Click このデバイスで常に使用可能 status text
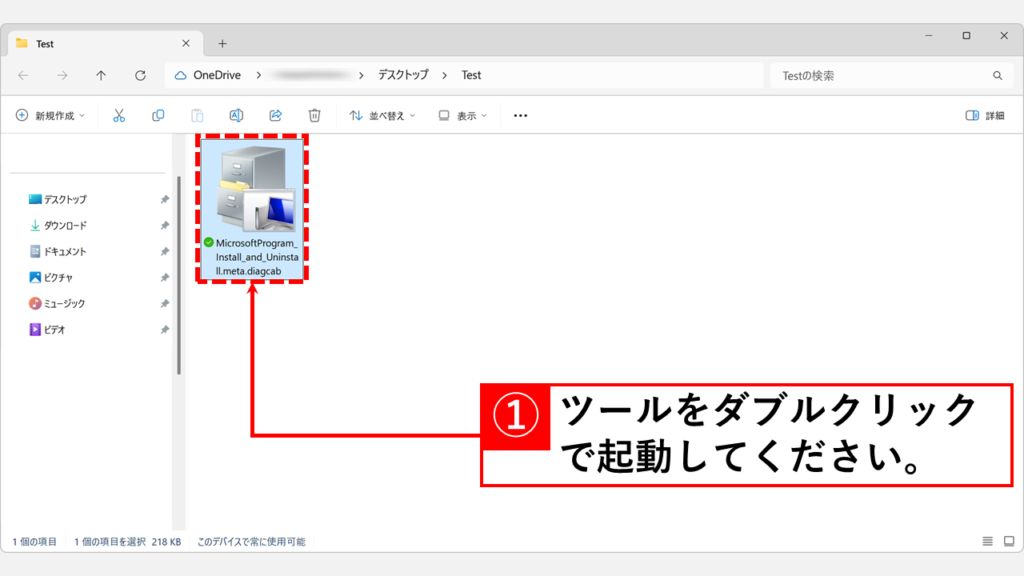The height and width of the screenshot is (576, 1024). (251, 541)
